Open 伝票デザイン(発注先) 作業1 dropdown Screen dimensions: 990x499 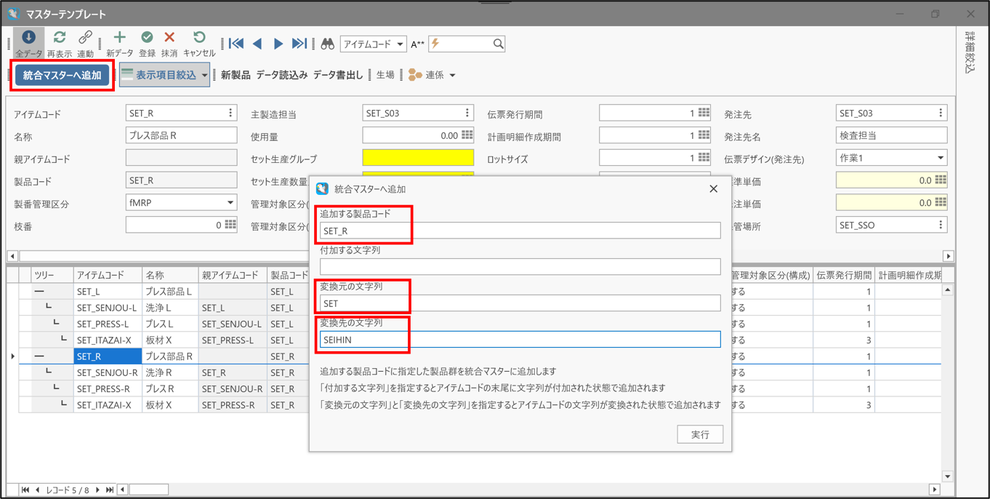[x=941, y=157]
